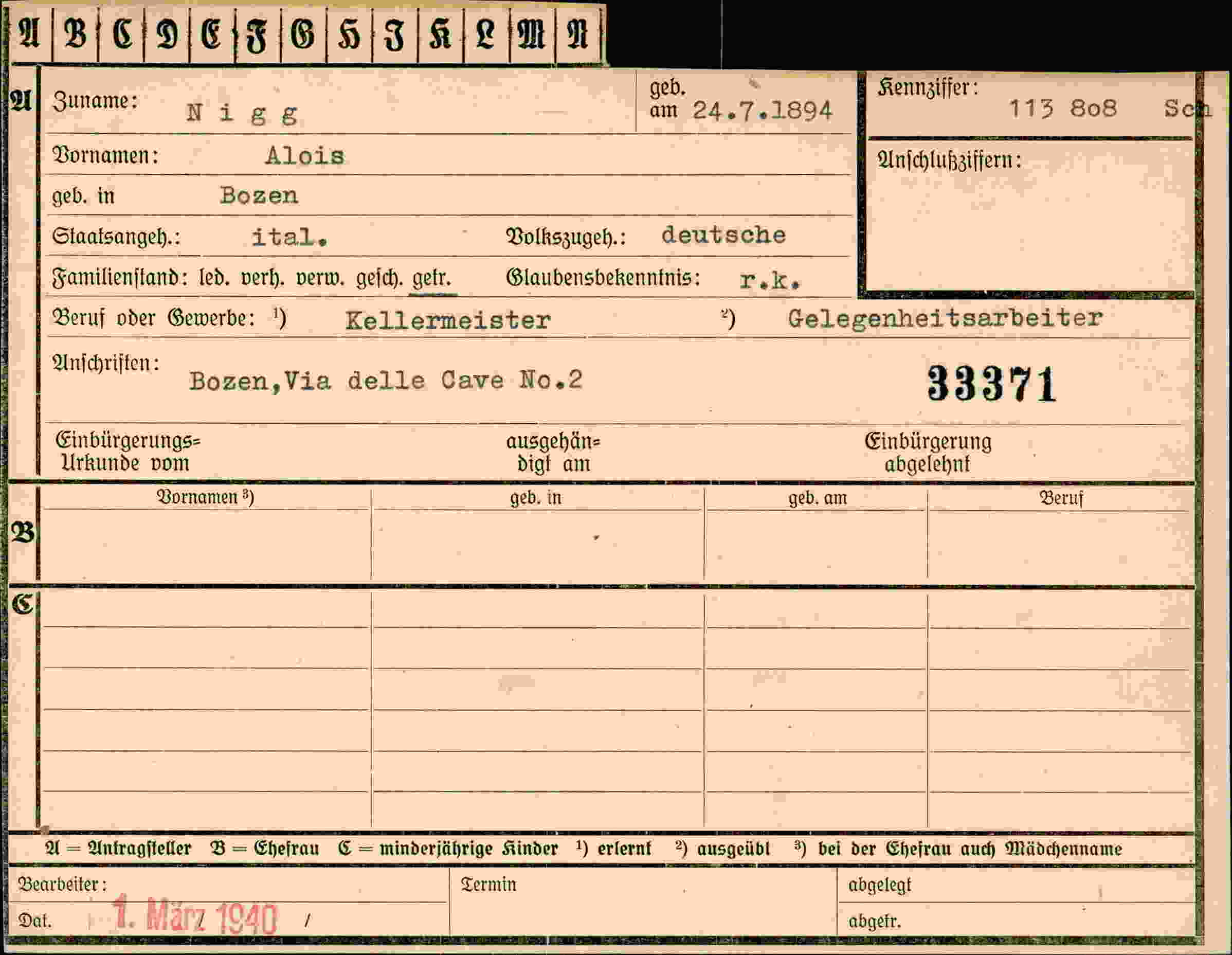Click the 'verh.' marital status option
This screenshot has height=955, width=1232.
tap(263, 278)
